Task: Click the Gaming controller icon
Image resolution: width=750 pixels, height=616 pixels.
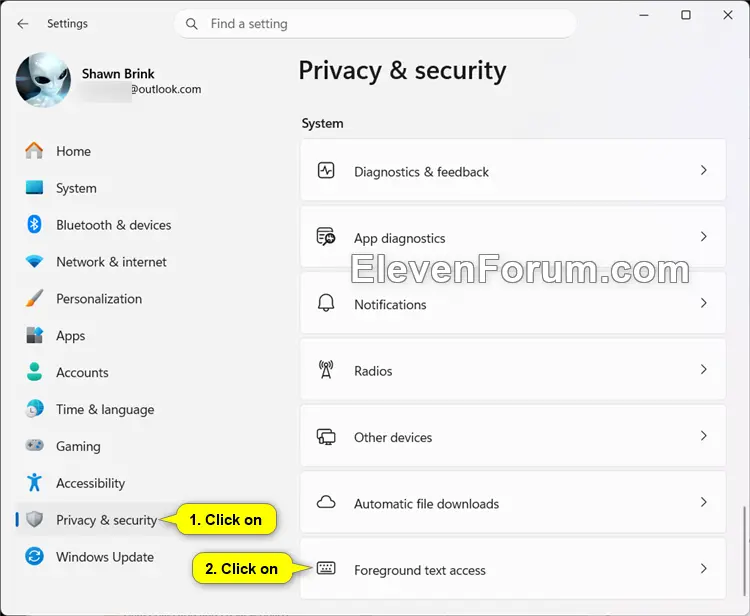Action: [x=34, y=446]
